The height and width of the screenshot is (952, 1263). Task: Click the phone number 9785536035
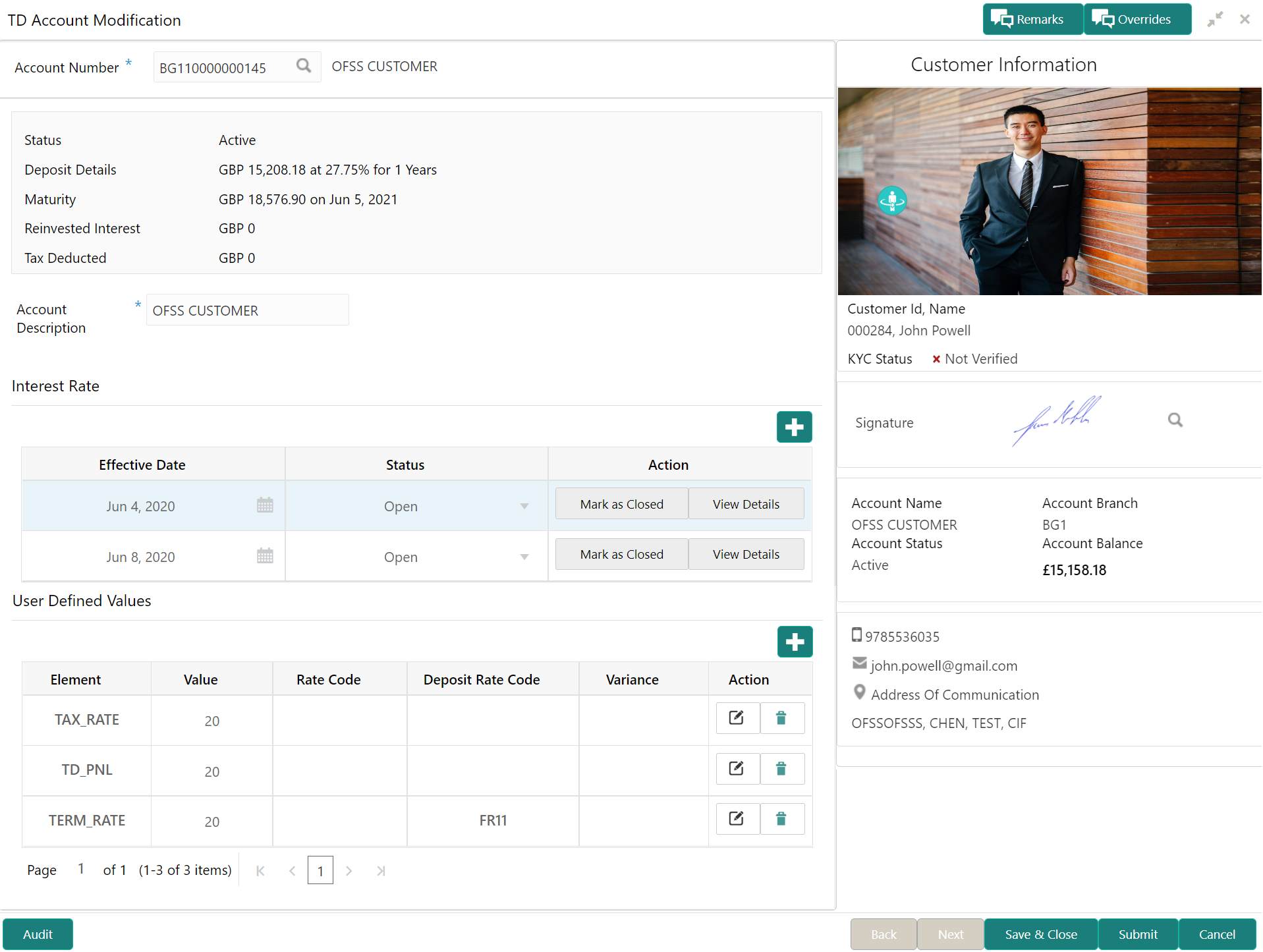point(902,636)
